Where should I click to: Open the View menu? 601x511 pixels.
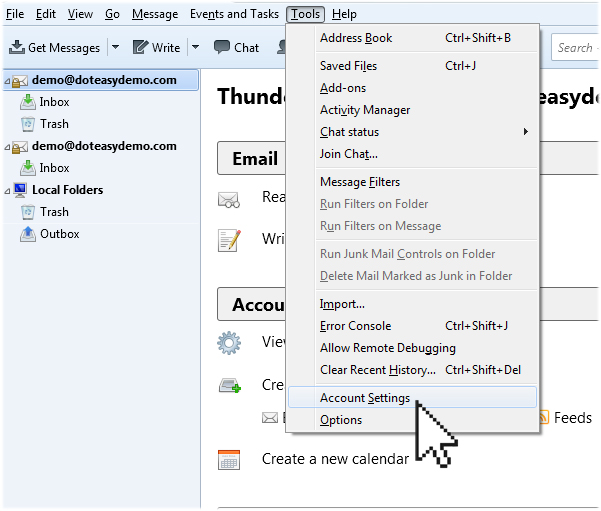(x=80, y=14)
